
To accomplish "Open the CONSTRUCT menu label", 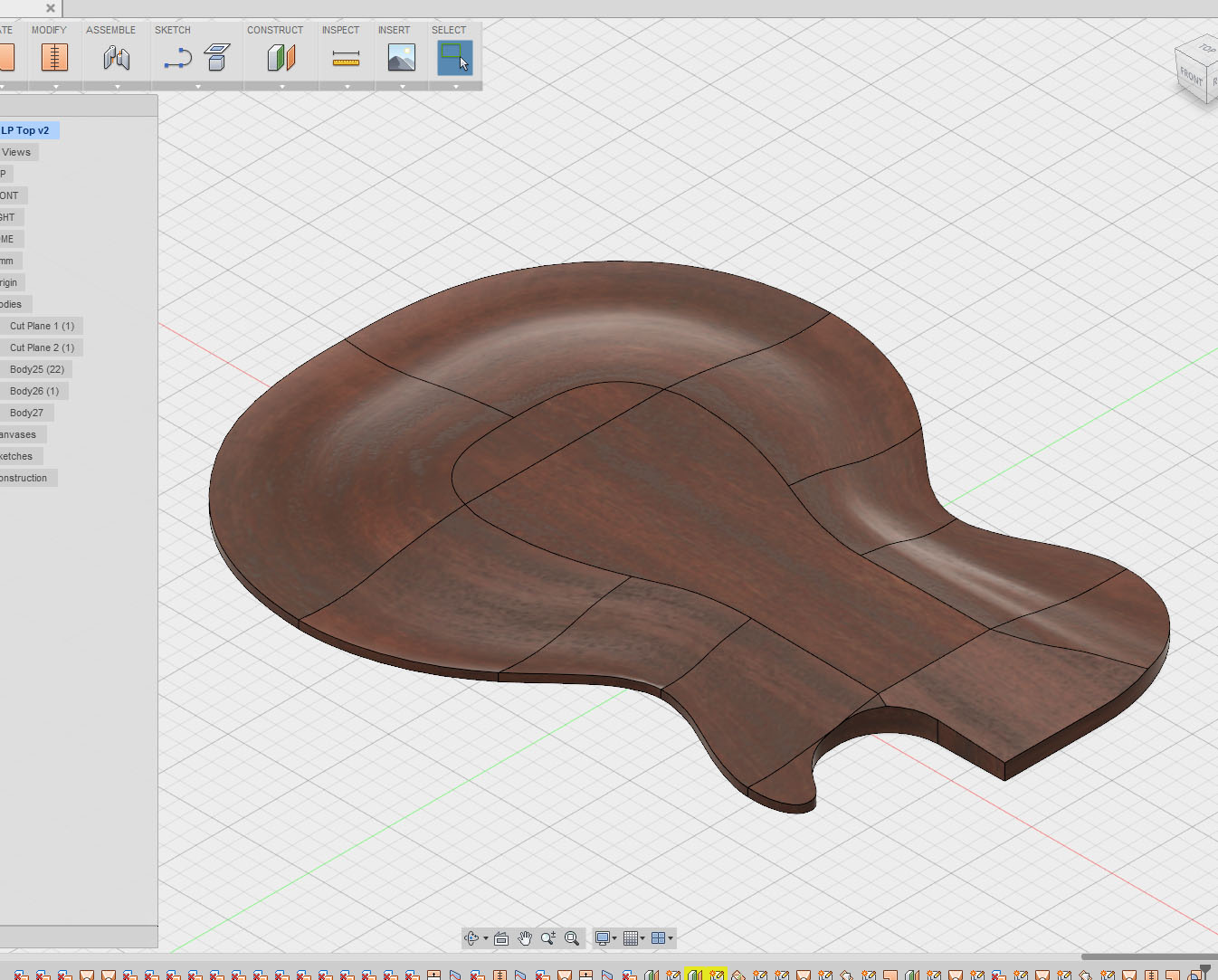I will [x=275, y=30].
